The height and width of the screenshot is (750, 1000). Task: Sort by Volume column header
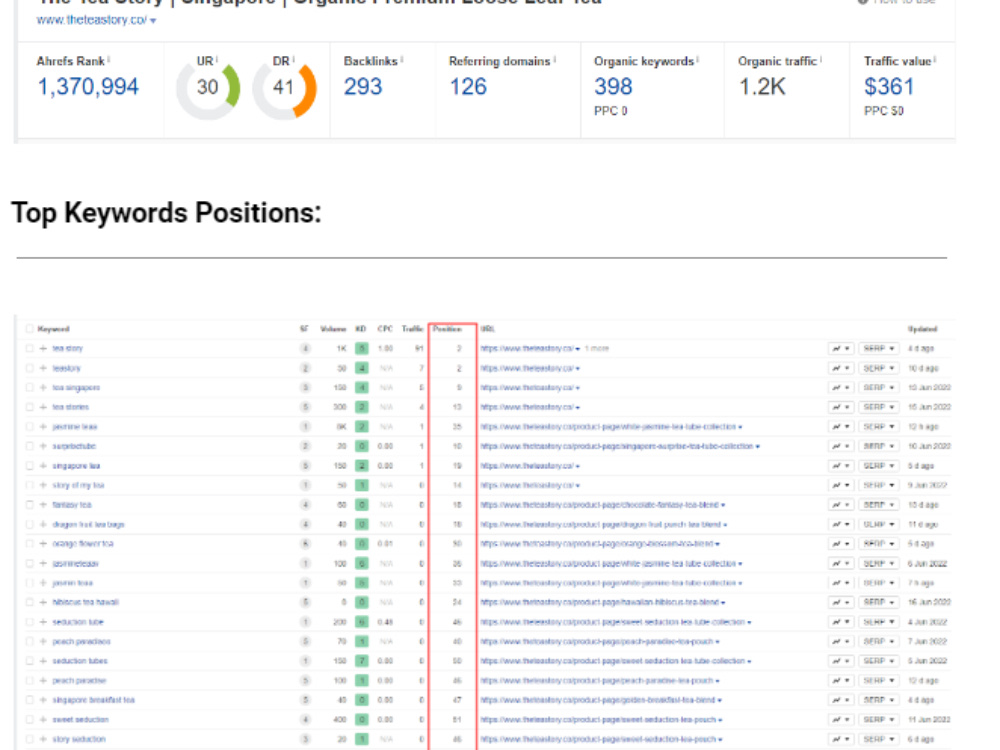tap(333, 329)
